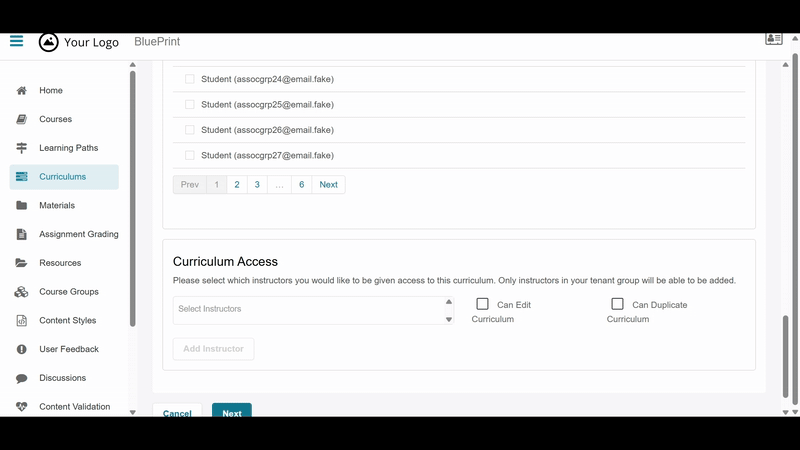Click the Learning Paths signpost icon
This screenshot has height=450, width=800.
coord(21,148)
